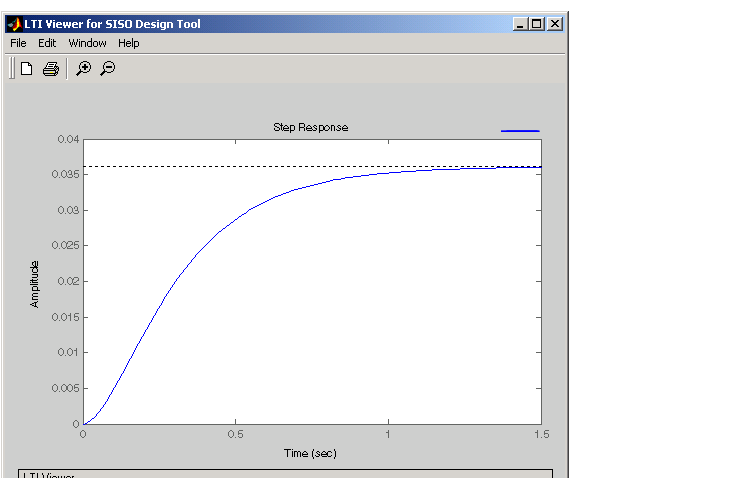Select the Zoom Out magnifier tool

[108, 68]
